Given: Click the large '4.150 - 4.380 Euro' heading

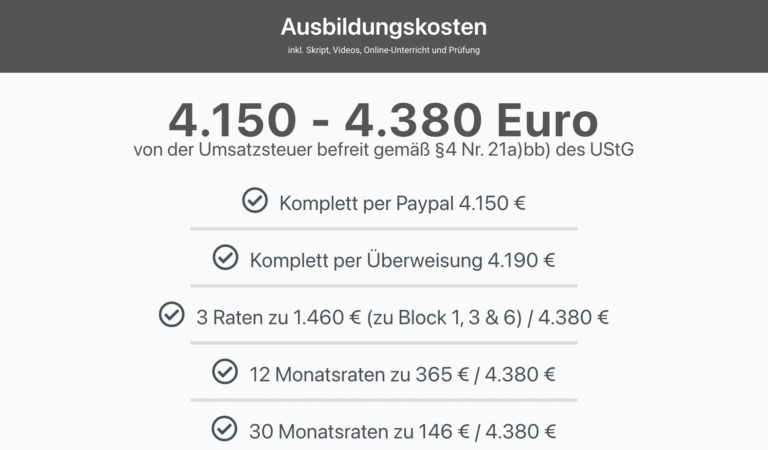Looking at the screenshot, I should [x=384, y=122].
